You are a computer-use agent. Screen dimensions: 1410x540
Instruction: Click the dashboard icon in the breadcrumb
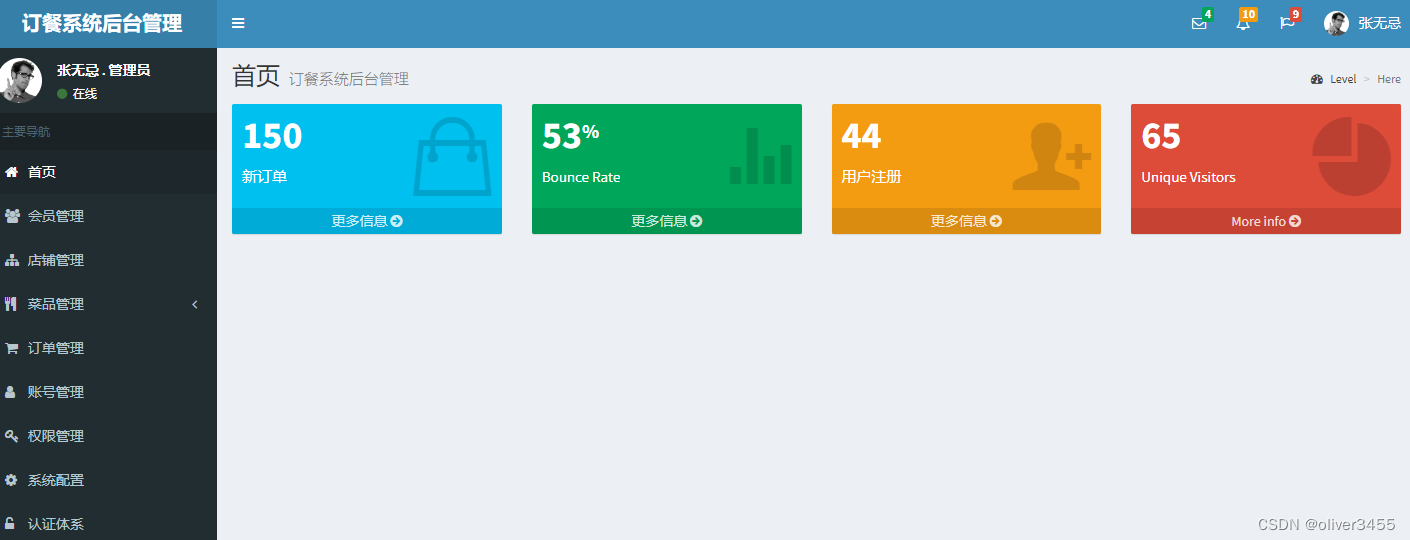pos(1317,79)
